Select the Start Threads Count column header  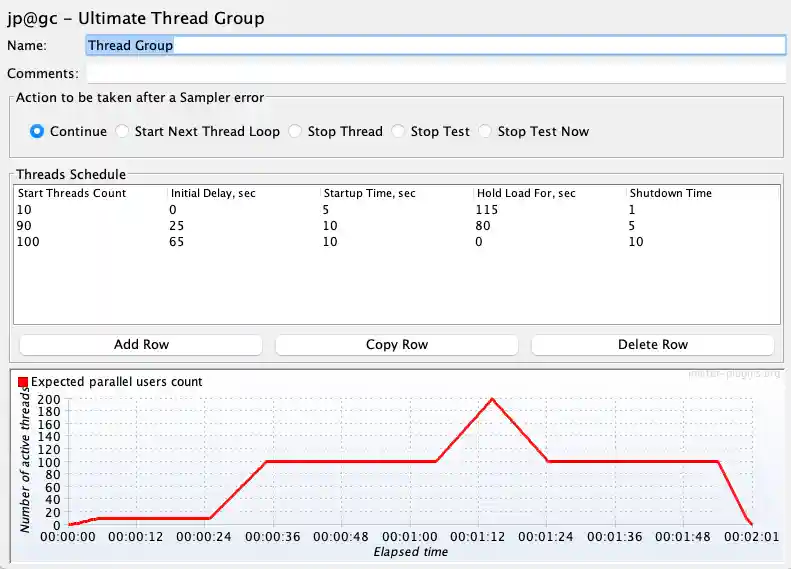(91, 193)
